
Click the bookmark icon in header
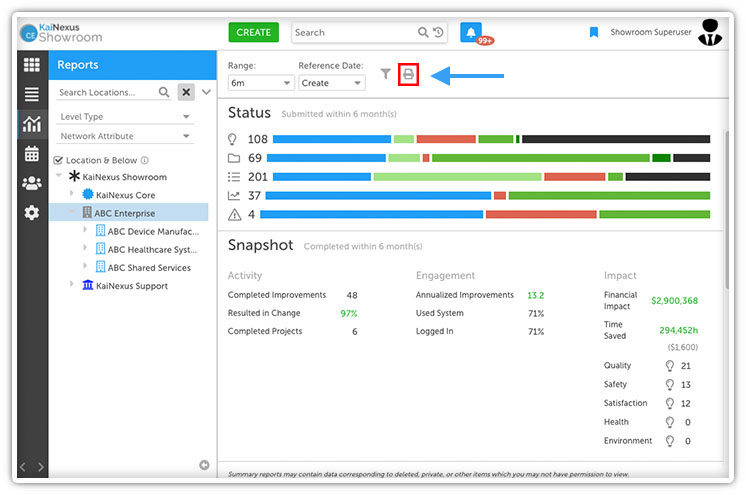pos(594,32)
